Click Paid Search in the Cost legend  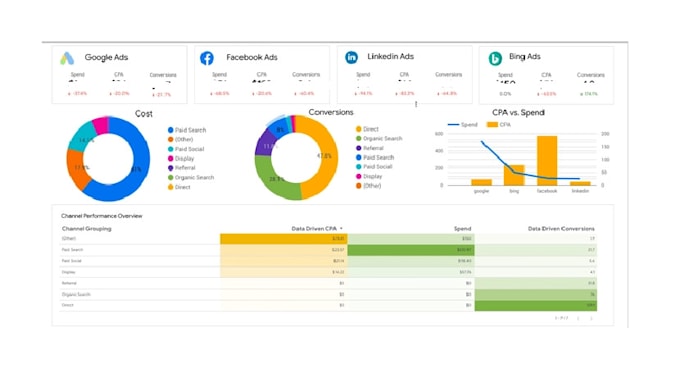tap(187, 130)
